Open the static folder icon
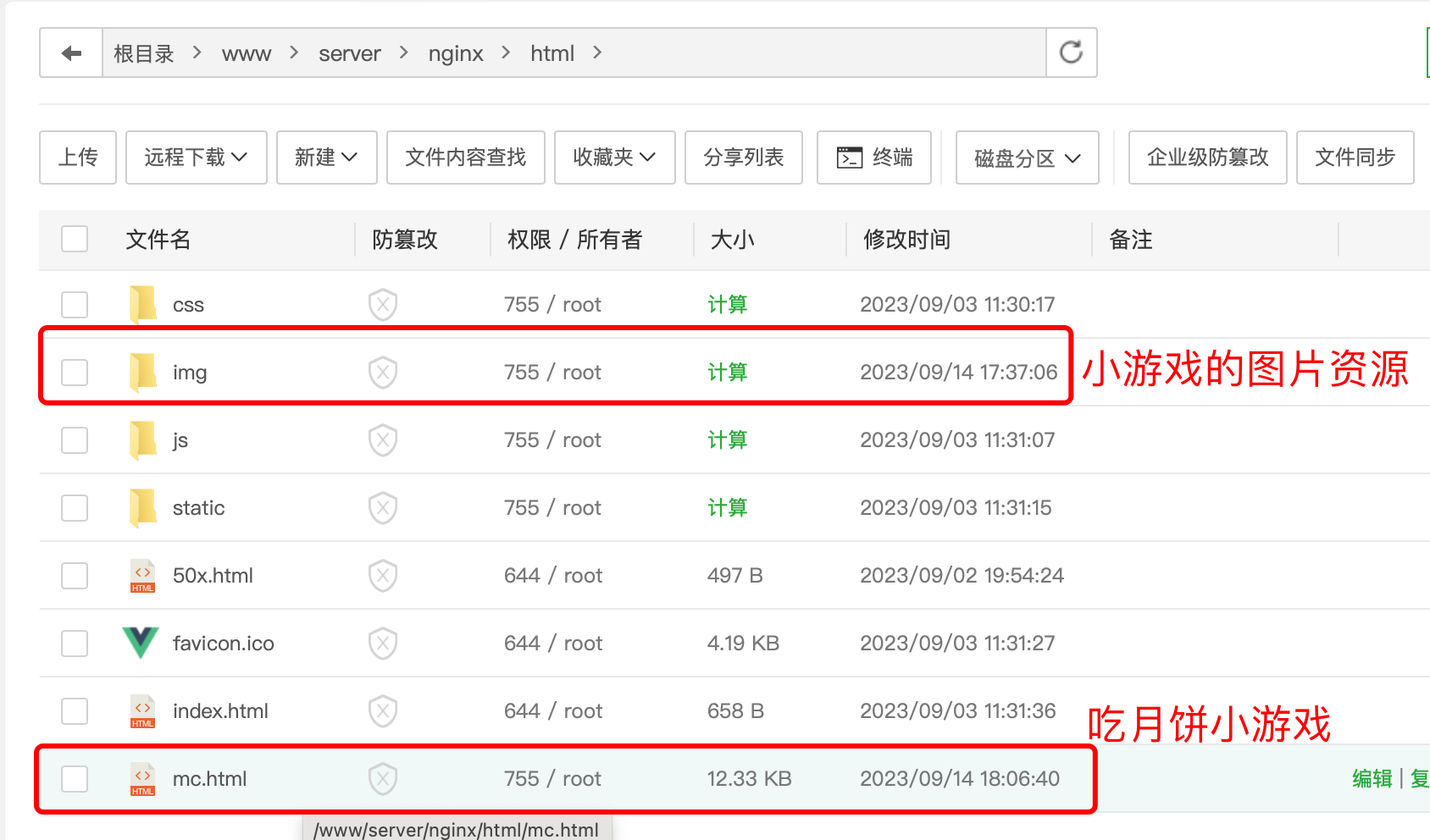 142,508
